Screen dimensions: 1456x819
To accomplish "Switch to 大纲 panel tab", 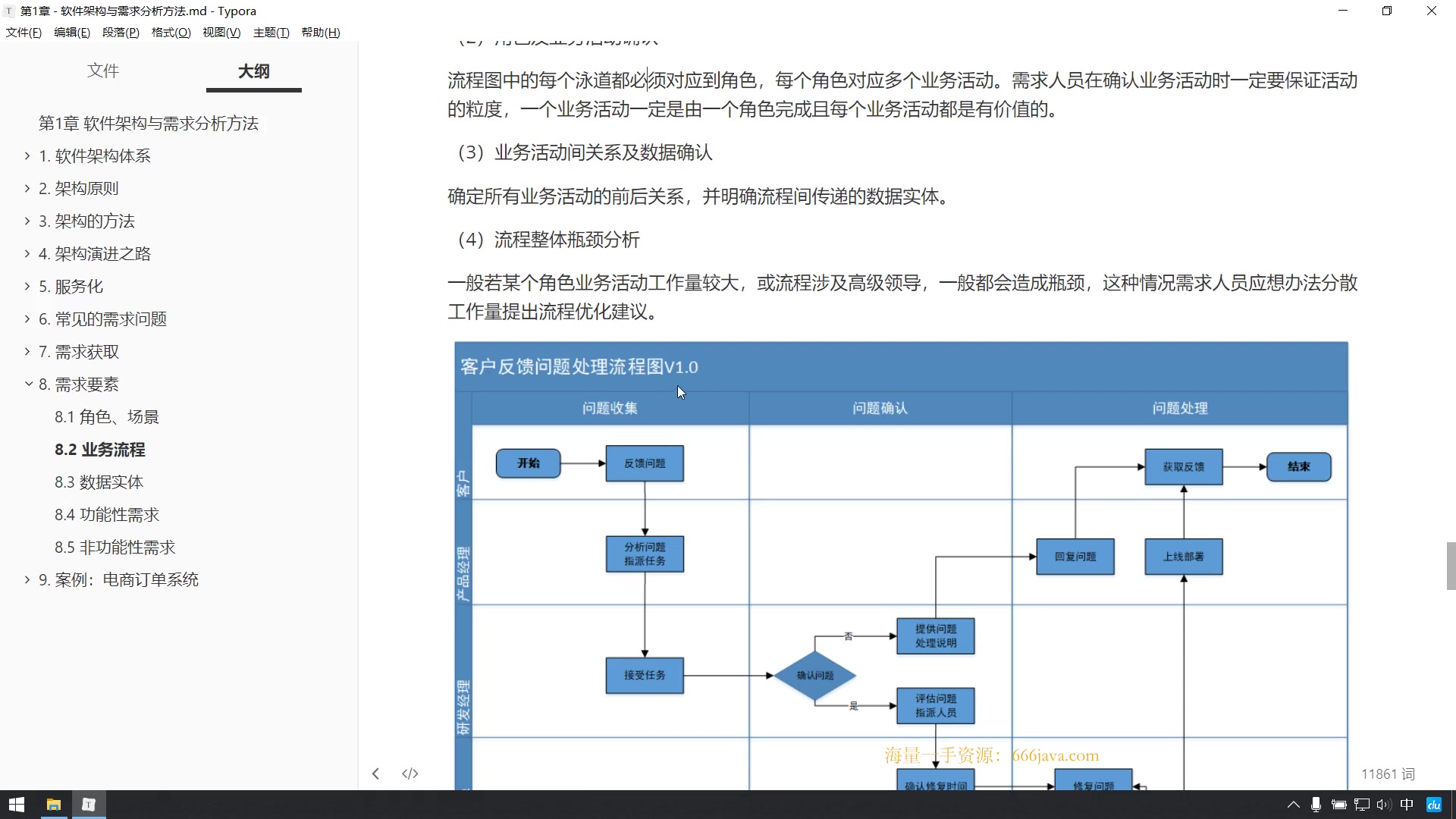I will click(x=253, y=70).
